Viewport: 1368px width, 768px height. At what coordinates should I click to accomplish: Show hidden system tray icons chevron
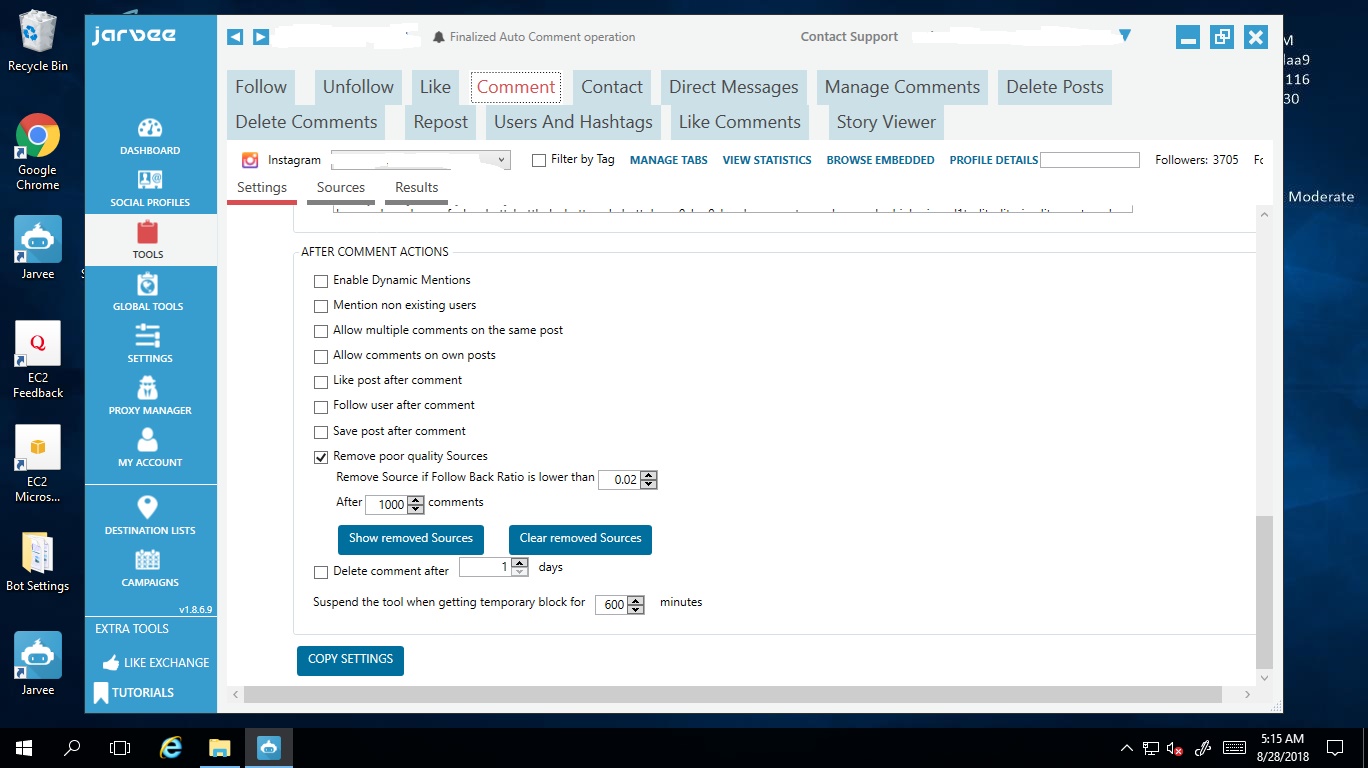point(1127,748)
